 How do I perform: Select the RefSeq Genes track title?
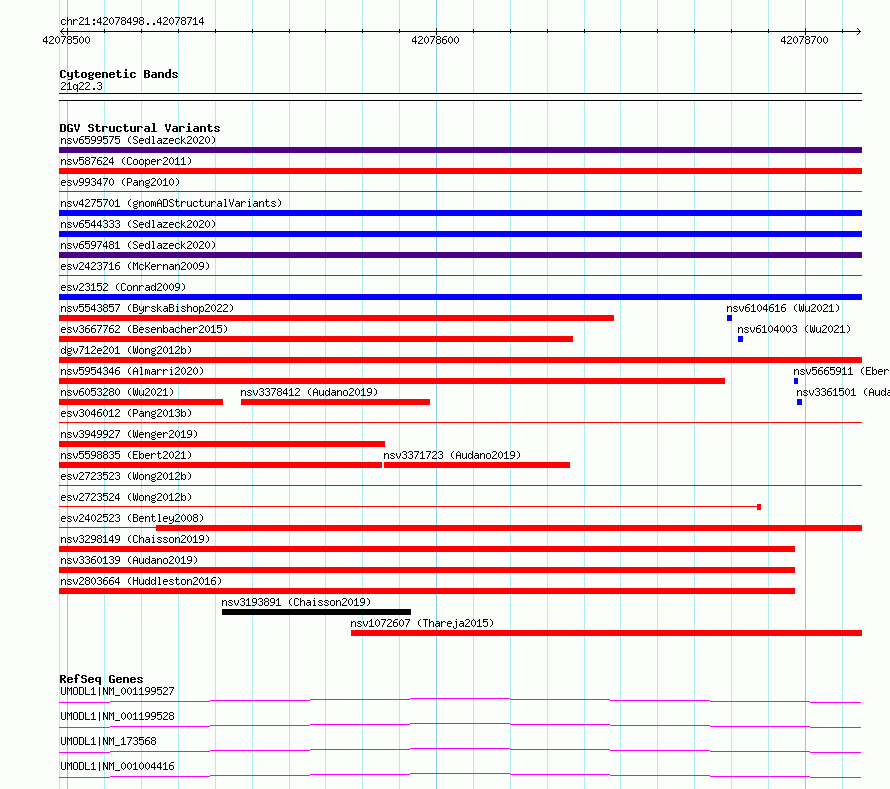(x=101, y=679)
